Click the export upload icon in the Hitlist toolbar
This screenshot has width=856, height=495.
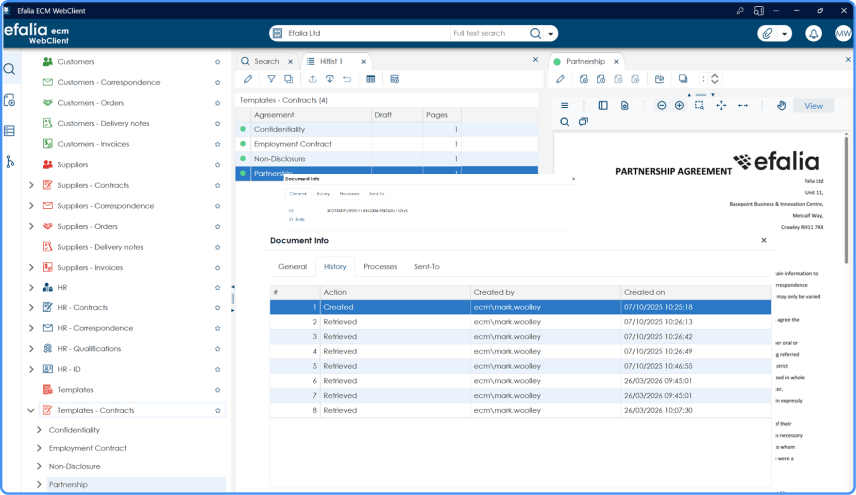312,79
